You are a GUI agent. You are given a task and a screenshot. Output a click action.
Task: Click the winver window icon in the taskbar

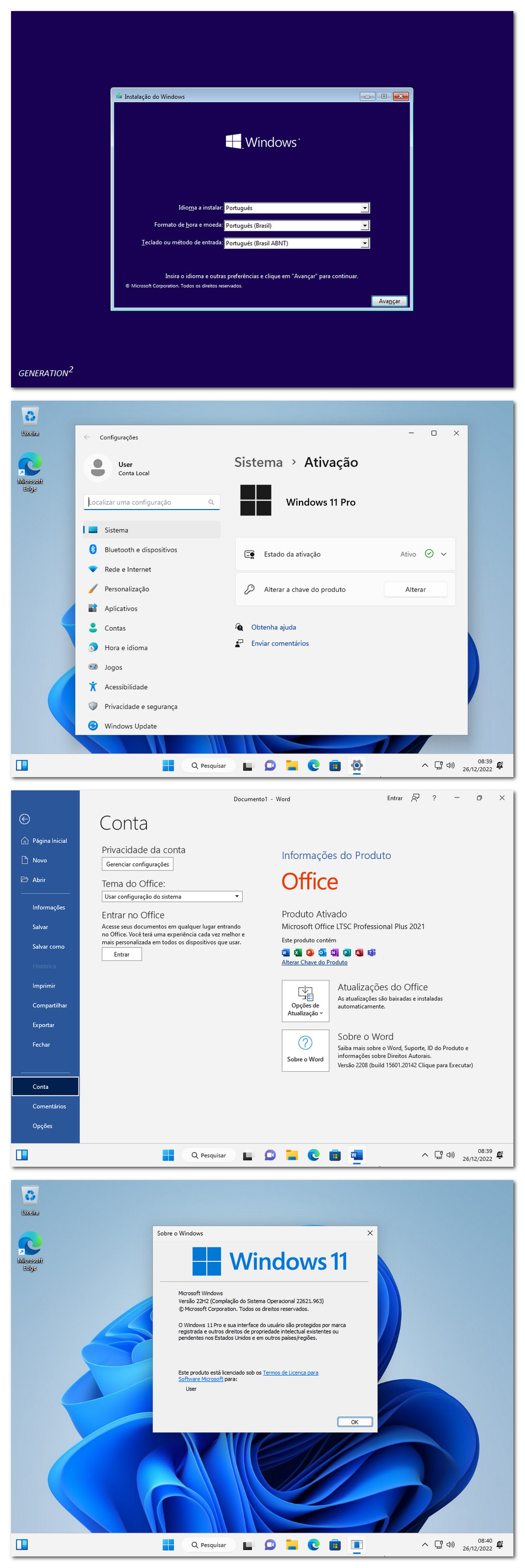point(357,1545)
